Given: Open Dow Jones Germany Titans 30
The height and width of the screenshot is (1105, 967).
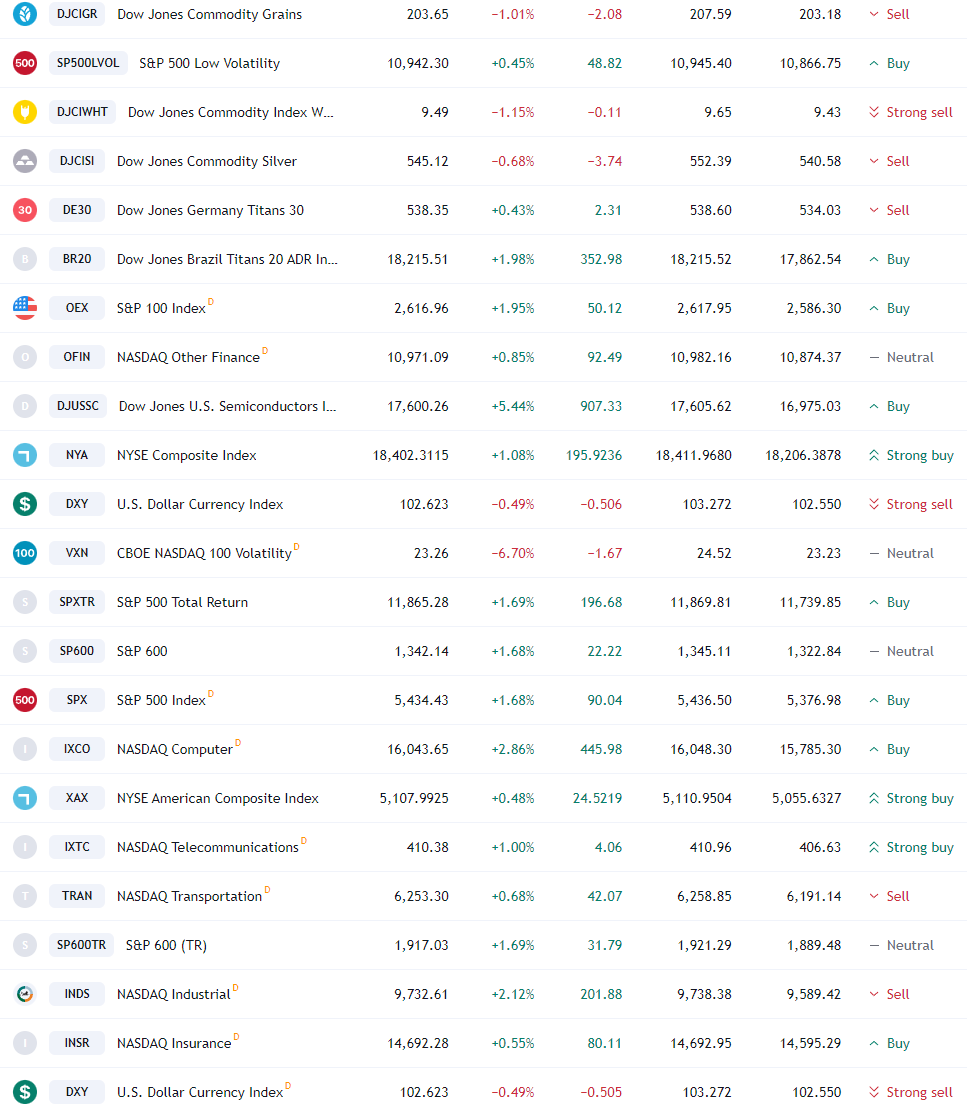Looking at the screenshot, I should pos(210,210).
